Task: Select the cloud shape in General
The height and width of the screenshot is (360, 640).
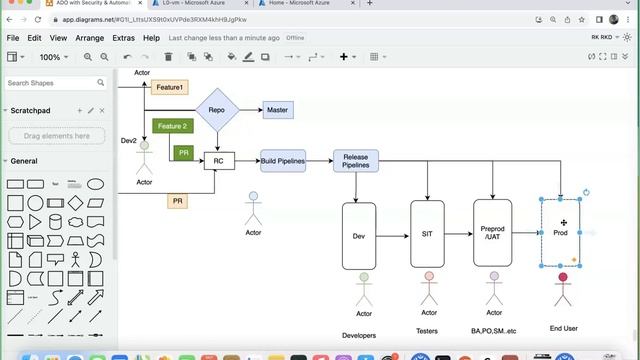Action: click(76, 222)
